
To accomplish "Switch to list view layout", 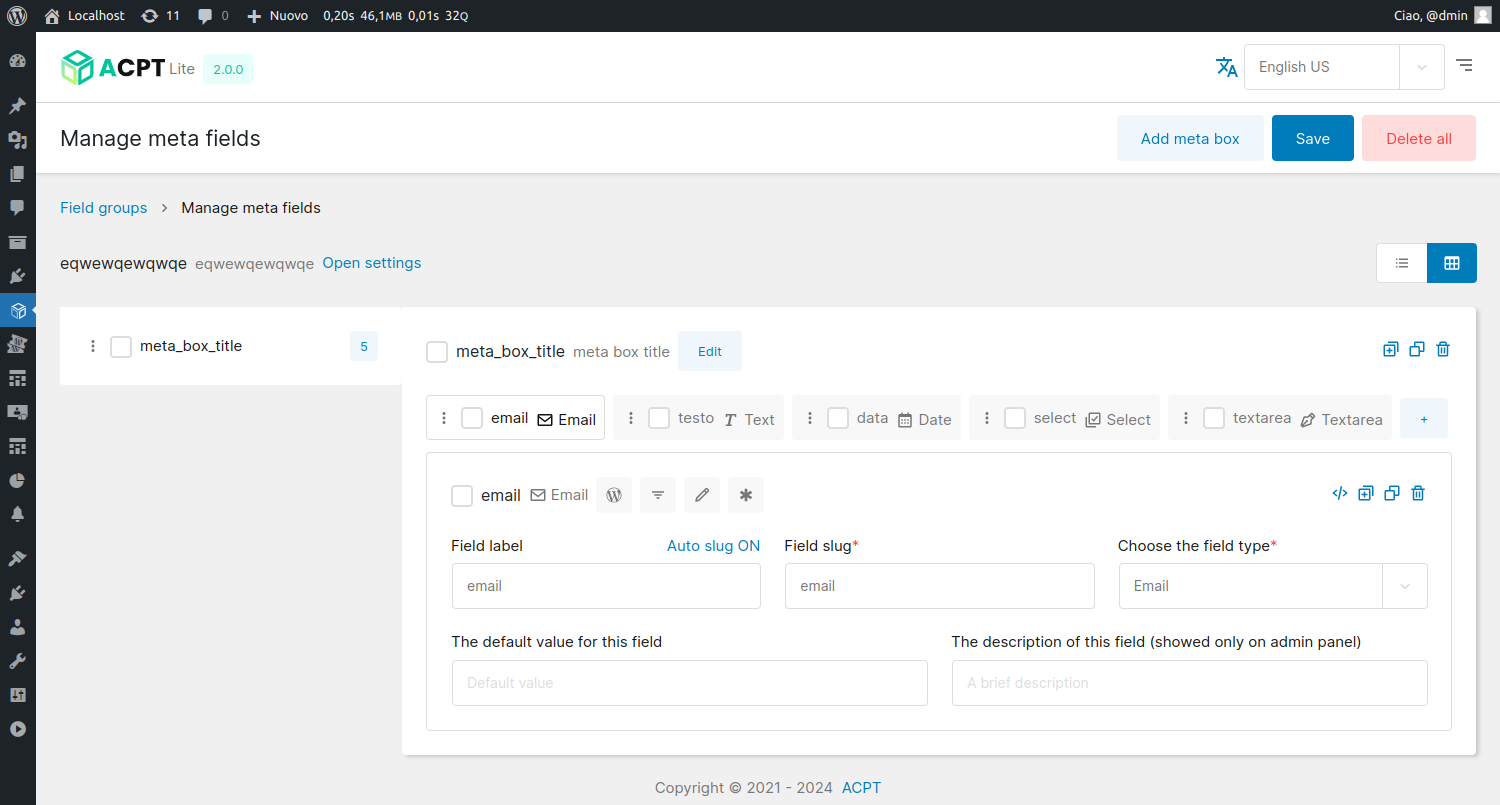I will point(1402,263).
